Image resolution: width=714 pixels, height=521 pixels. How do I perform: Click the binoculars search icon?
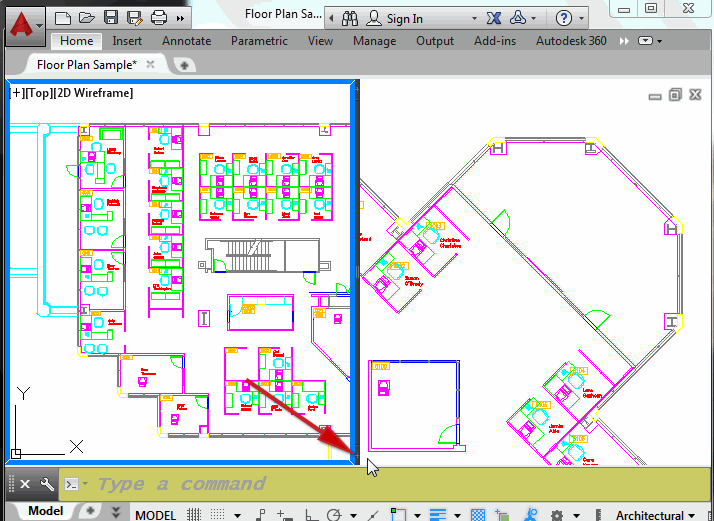click(x=349, y=18)
